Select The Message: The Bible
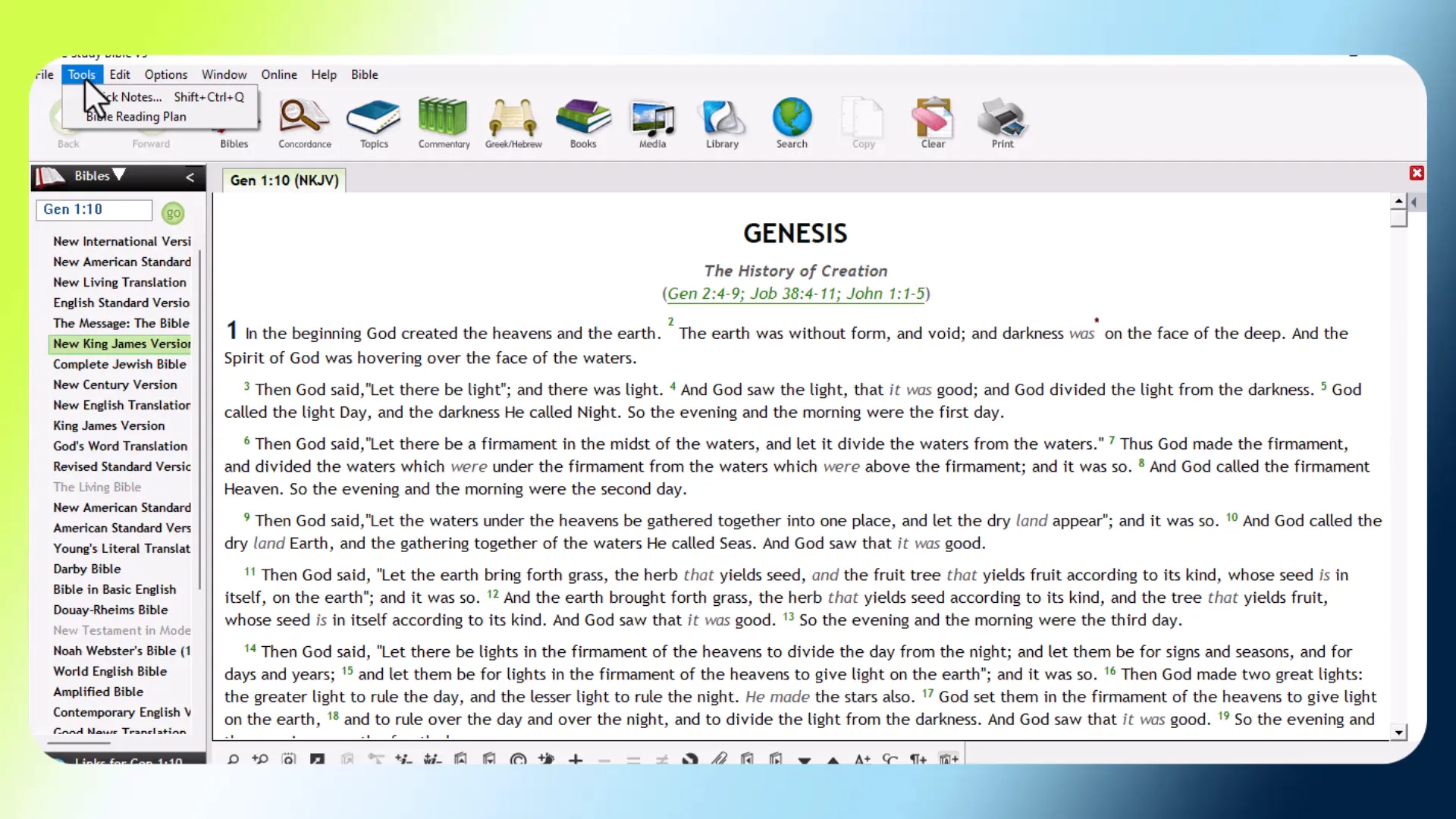 point(121,323)
